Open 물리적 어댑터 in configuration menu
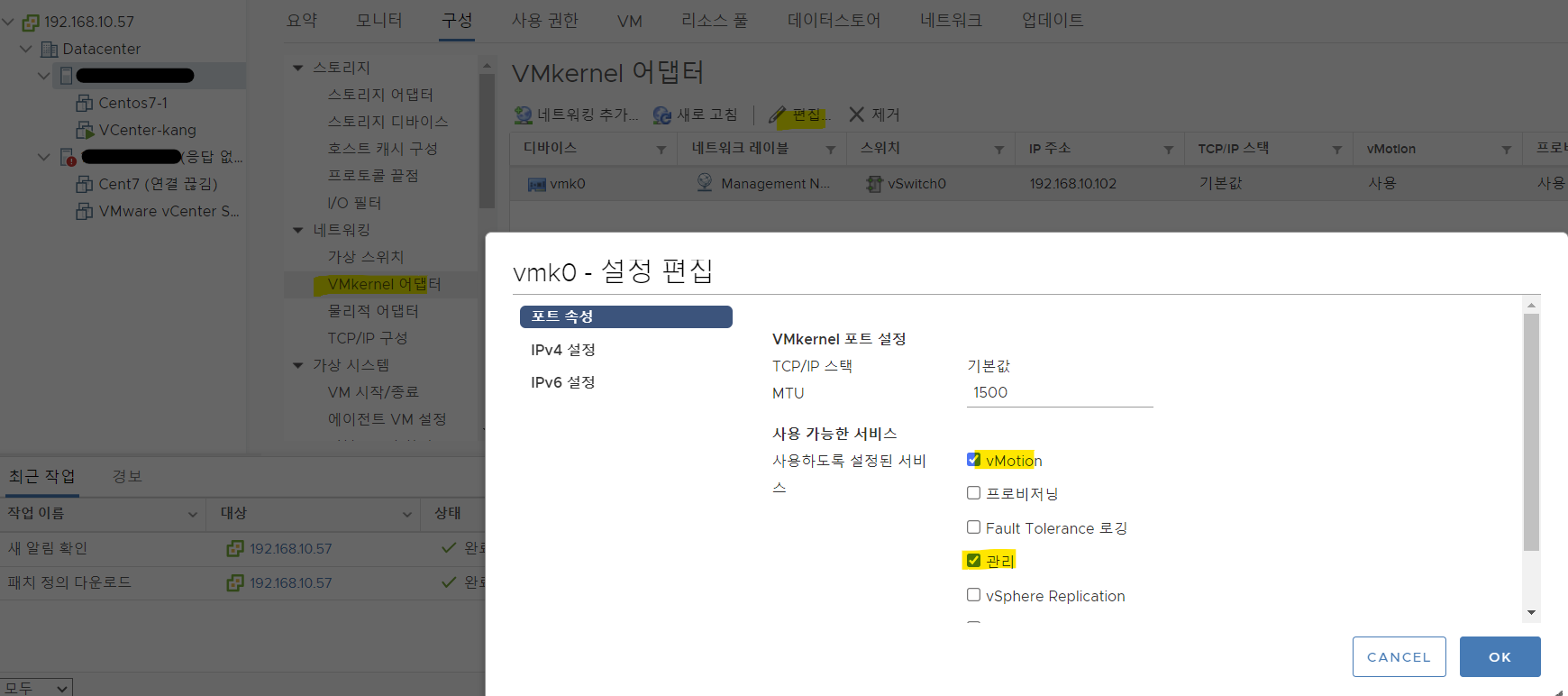The width and height of the screenshot is (1568, 696). [373, 311]
